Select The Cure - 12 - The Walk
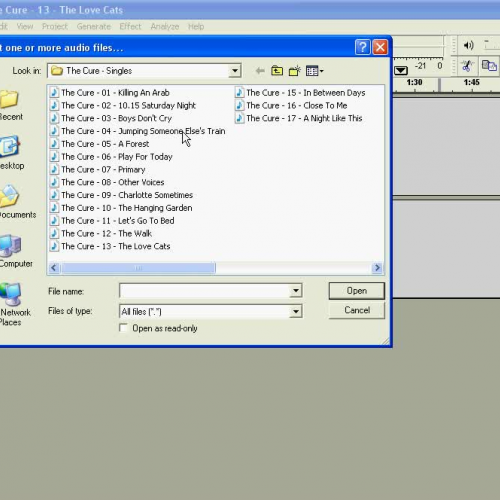500x500 pixels. coord(101,233)
